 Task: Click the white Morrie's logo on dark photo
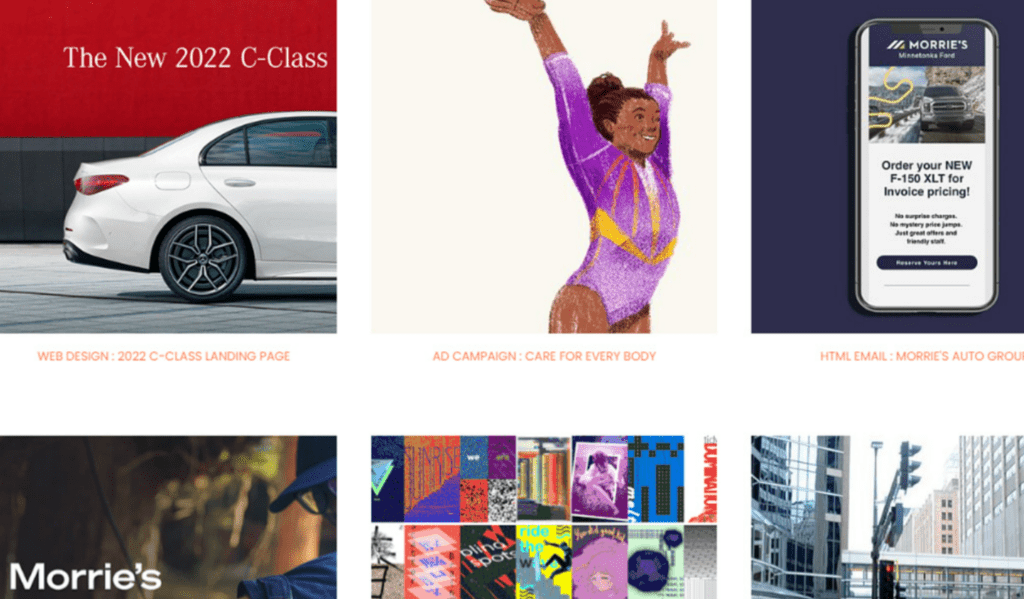(x=85, y=576)
